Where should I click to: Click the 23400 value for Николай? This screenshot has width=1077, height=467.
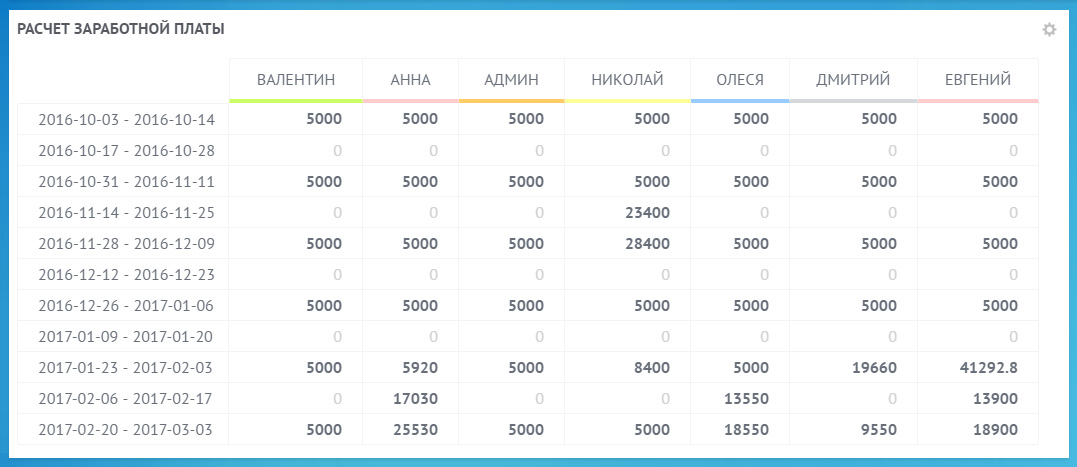pyautogui.click(x=648, y=213)
